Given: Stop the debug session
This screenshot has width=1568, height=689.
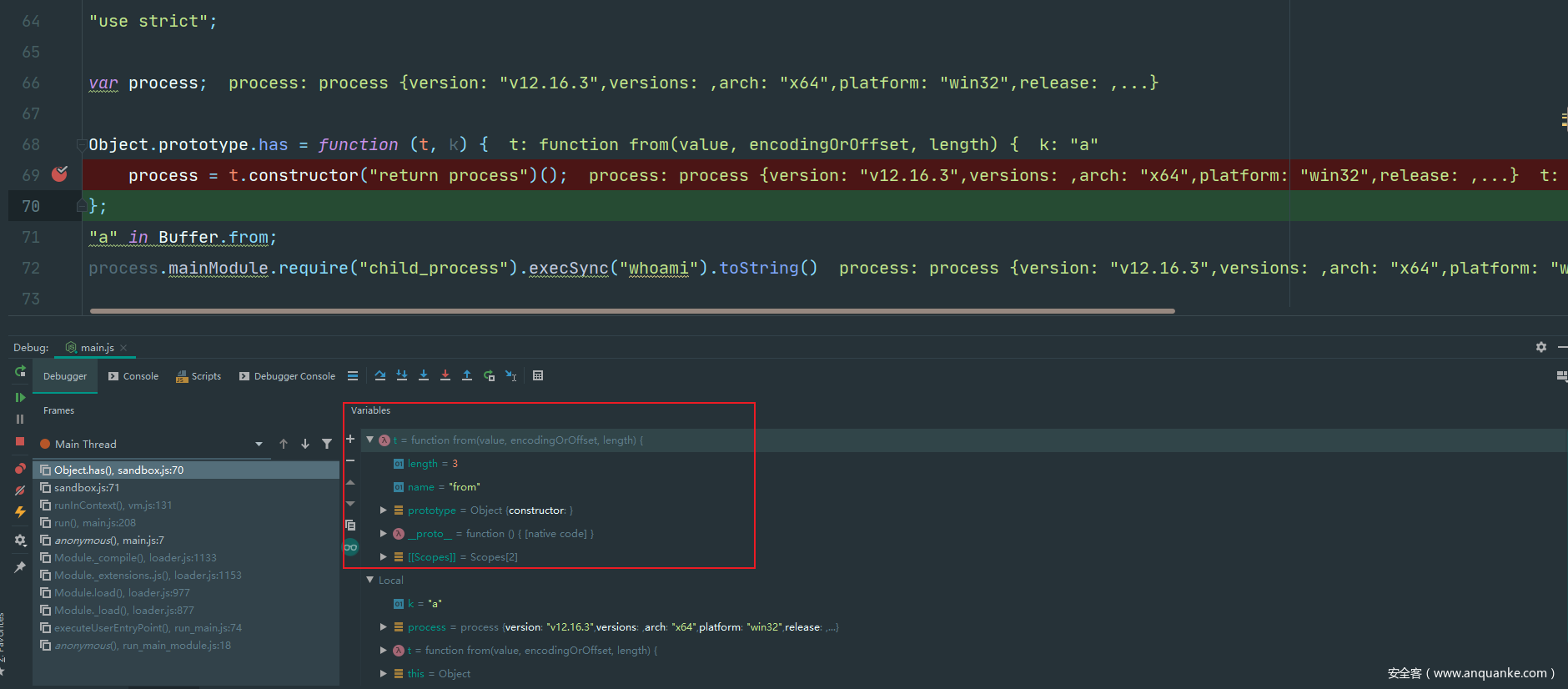Looking at the screenshot, I should (x=20, y=441).
